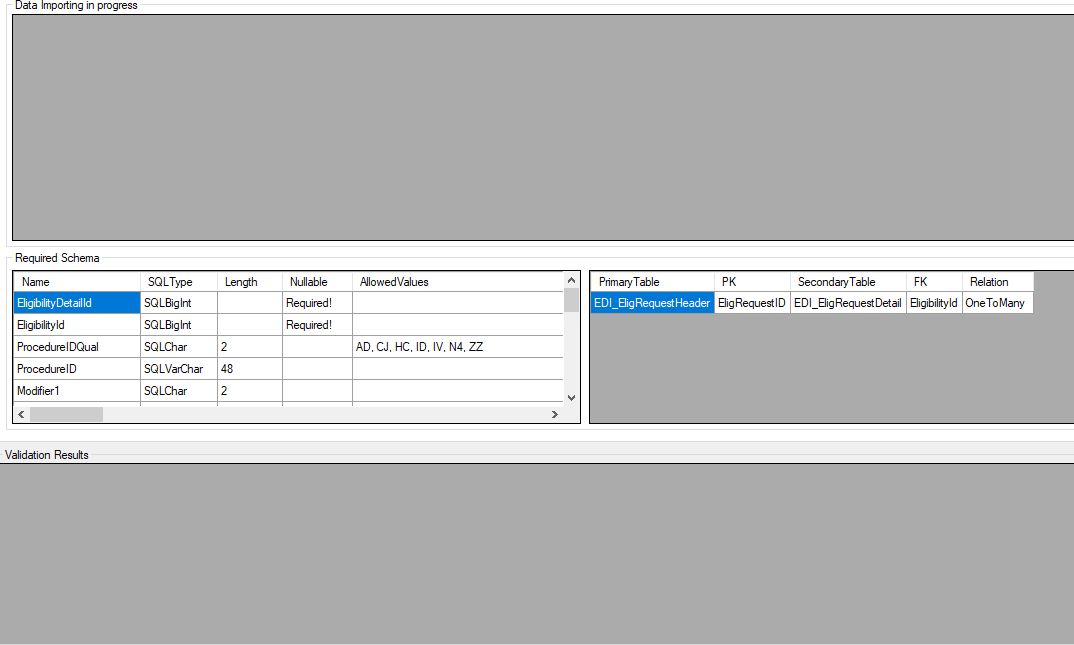Select the OneToMany relation cell
Screen dimensions: 1074x645
pyautogui.click(x=997, y=303)
